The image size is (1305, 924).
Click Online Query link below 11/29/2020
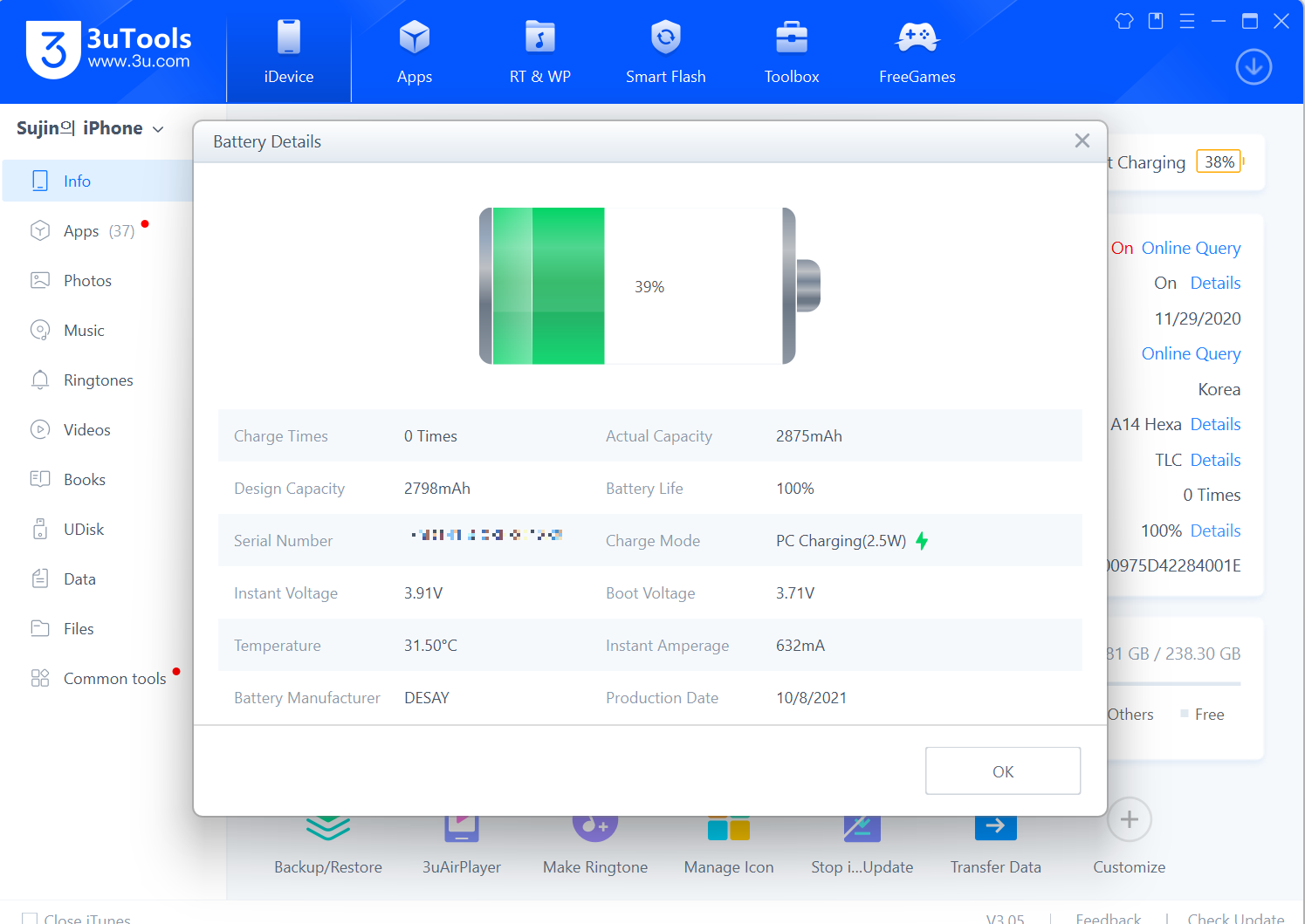1191,353
